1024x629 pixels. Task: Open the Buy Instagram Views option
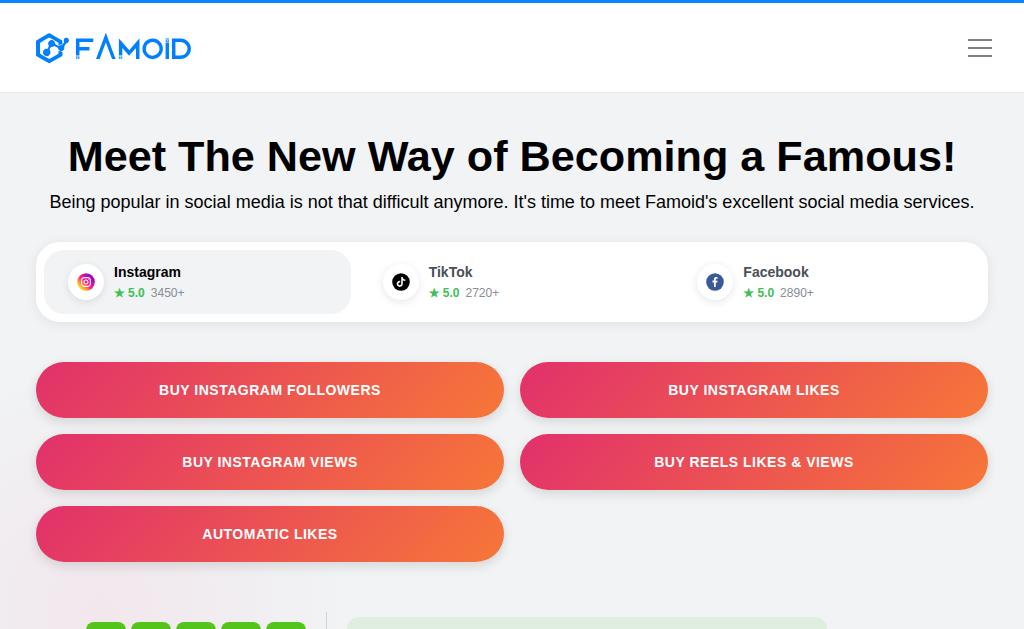click(x=270, y=462)
